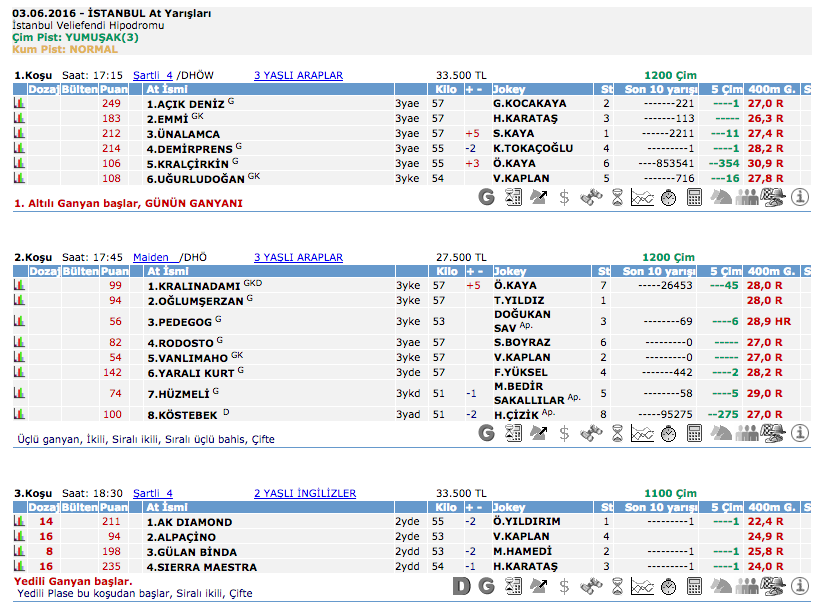Screen dimensions: 829x610
Task: Open the binoculars icon in race 2
Action: point(591,433)
